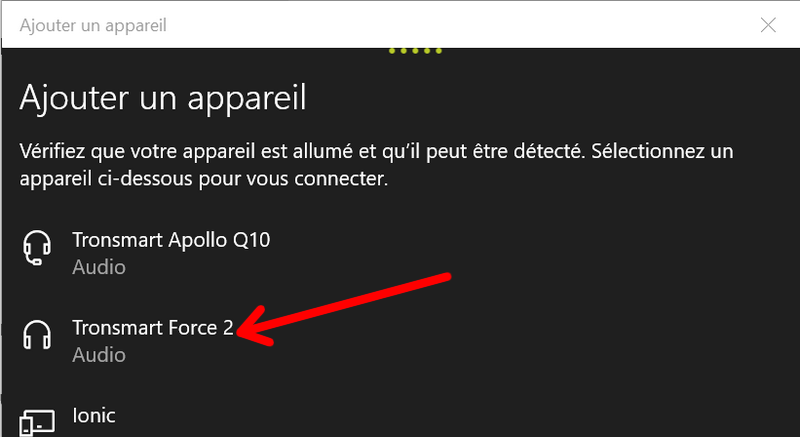800x437 pixels.
Task: Click the headset icon for Tronsmart Apollo Q10
Action: (x=37, y=248)
